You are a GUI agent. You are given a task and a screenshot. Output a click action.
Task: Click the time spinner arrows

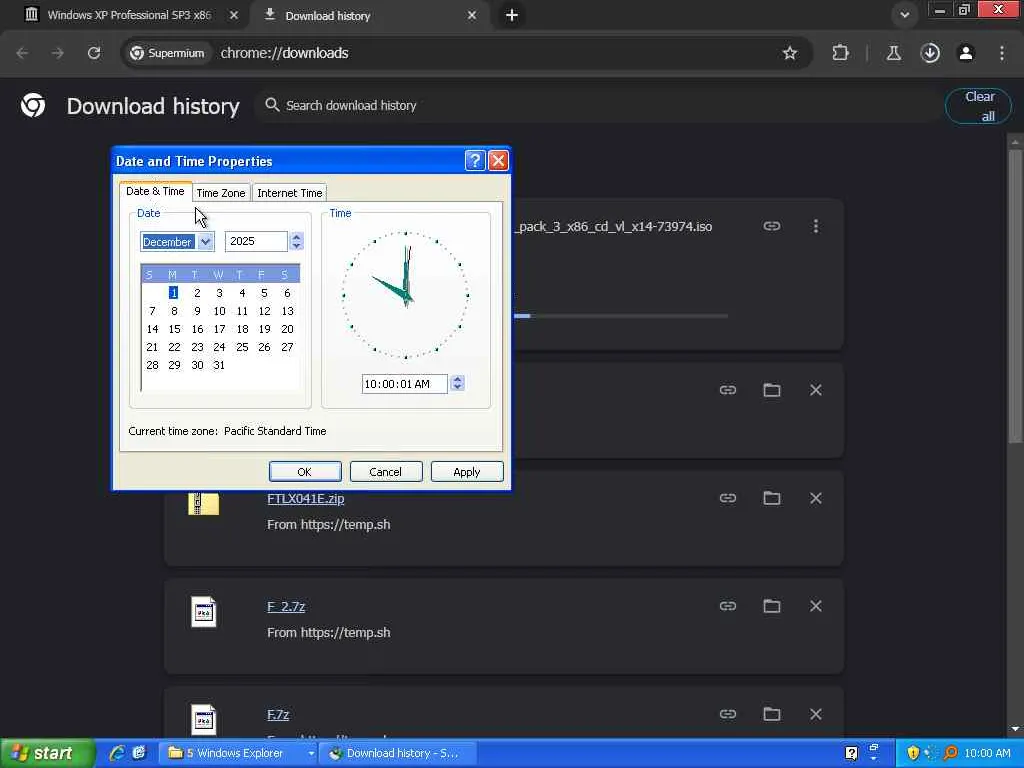coord(457,383)
